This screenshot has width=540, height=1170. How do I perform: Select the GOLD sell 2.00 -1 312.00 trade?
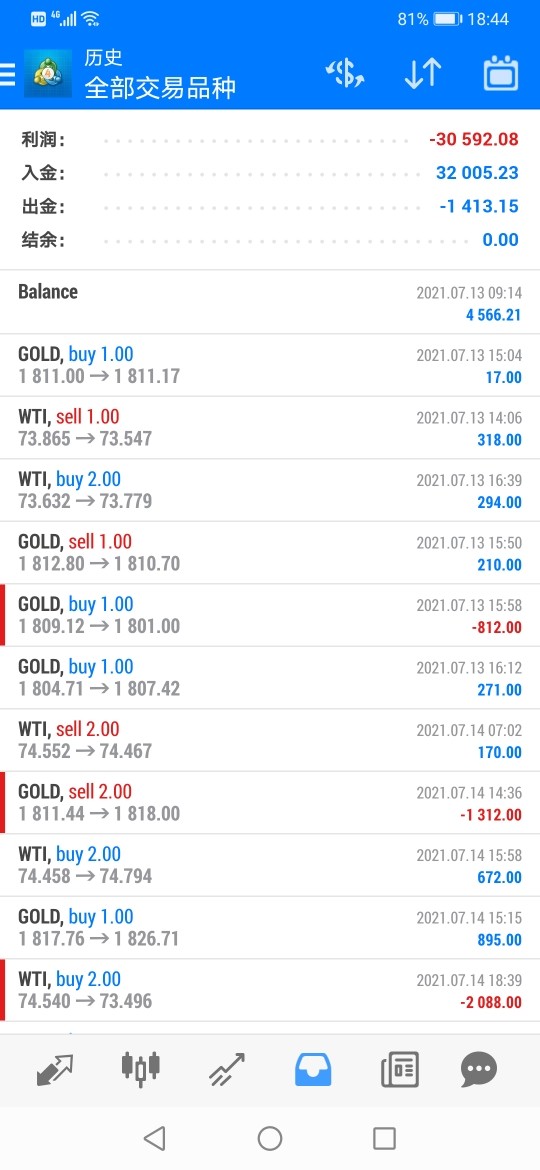[x=270, y=803]
